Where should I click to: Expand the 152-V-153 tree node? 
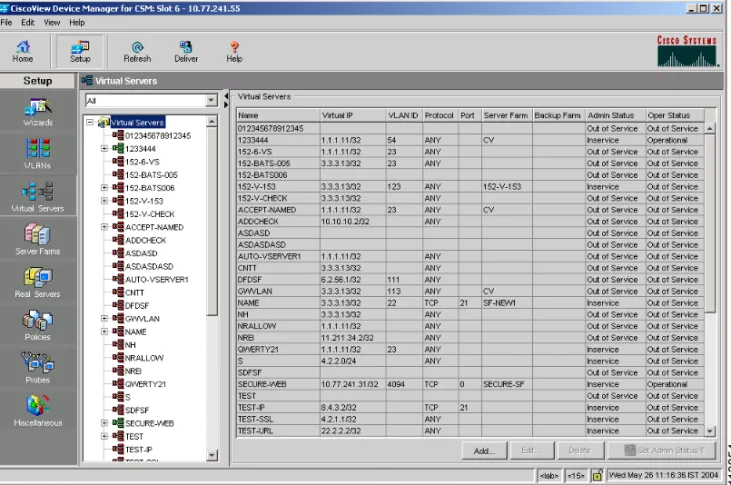coord(104,201)
